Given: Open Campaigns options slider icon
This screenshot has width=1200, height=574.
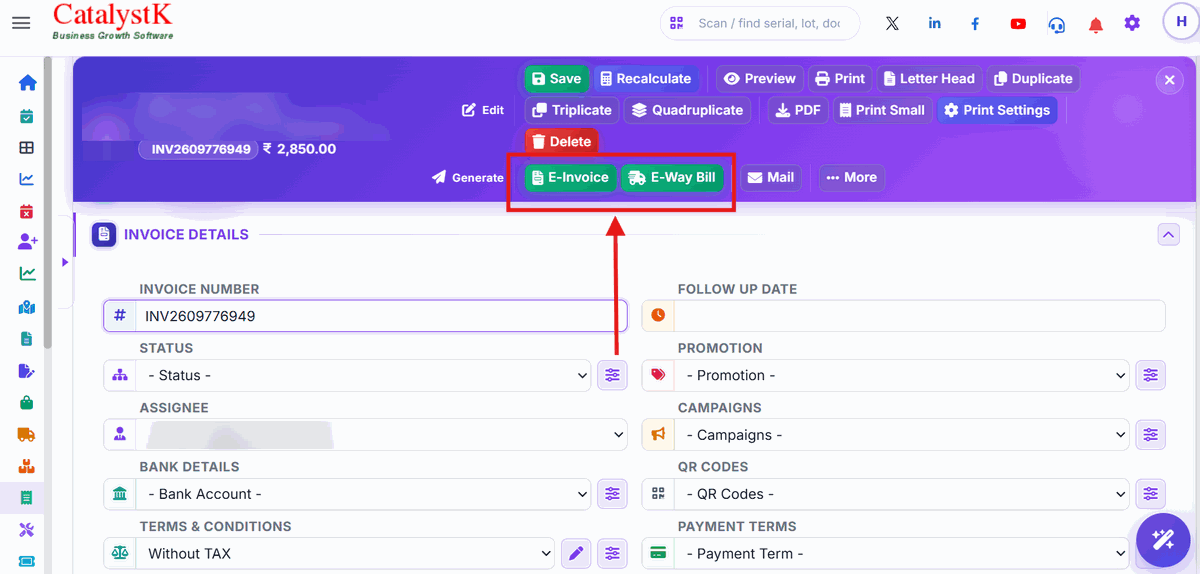Looking at the screenshot, I should pyautogui.click(x=1151, y=435).
